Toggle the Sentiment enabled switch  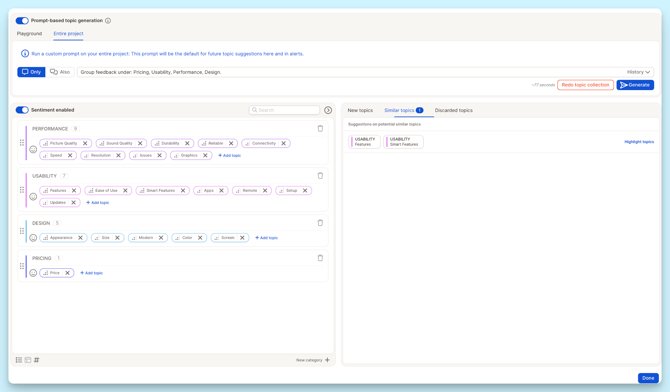(22, 110)
